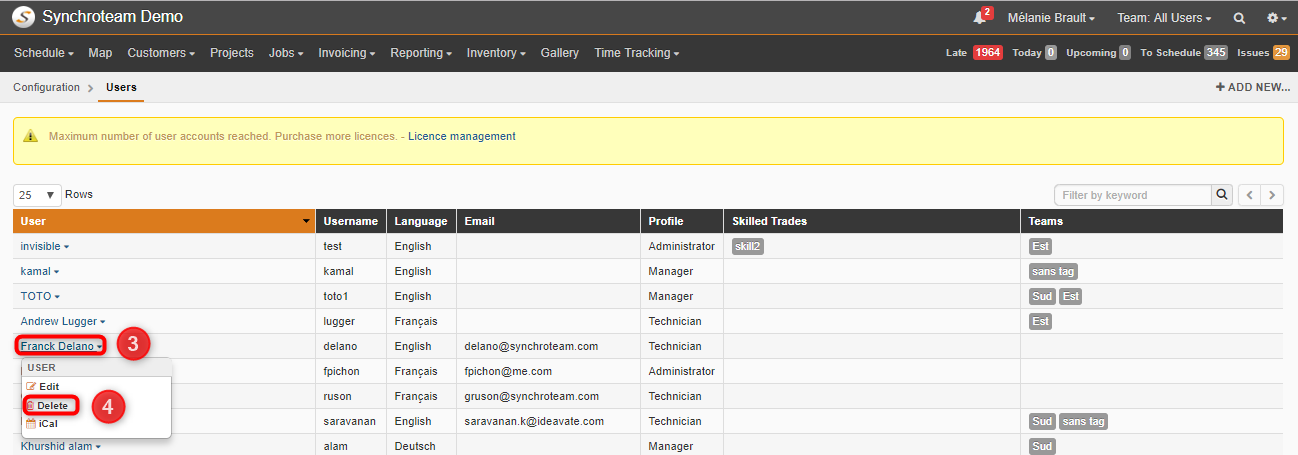The image size is (1298, 455).
Task: Open the Schedule menu
Action: (x=44, y=53)
